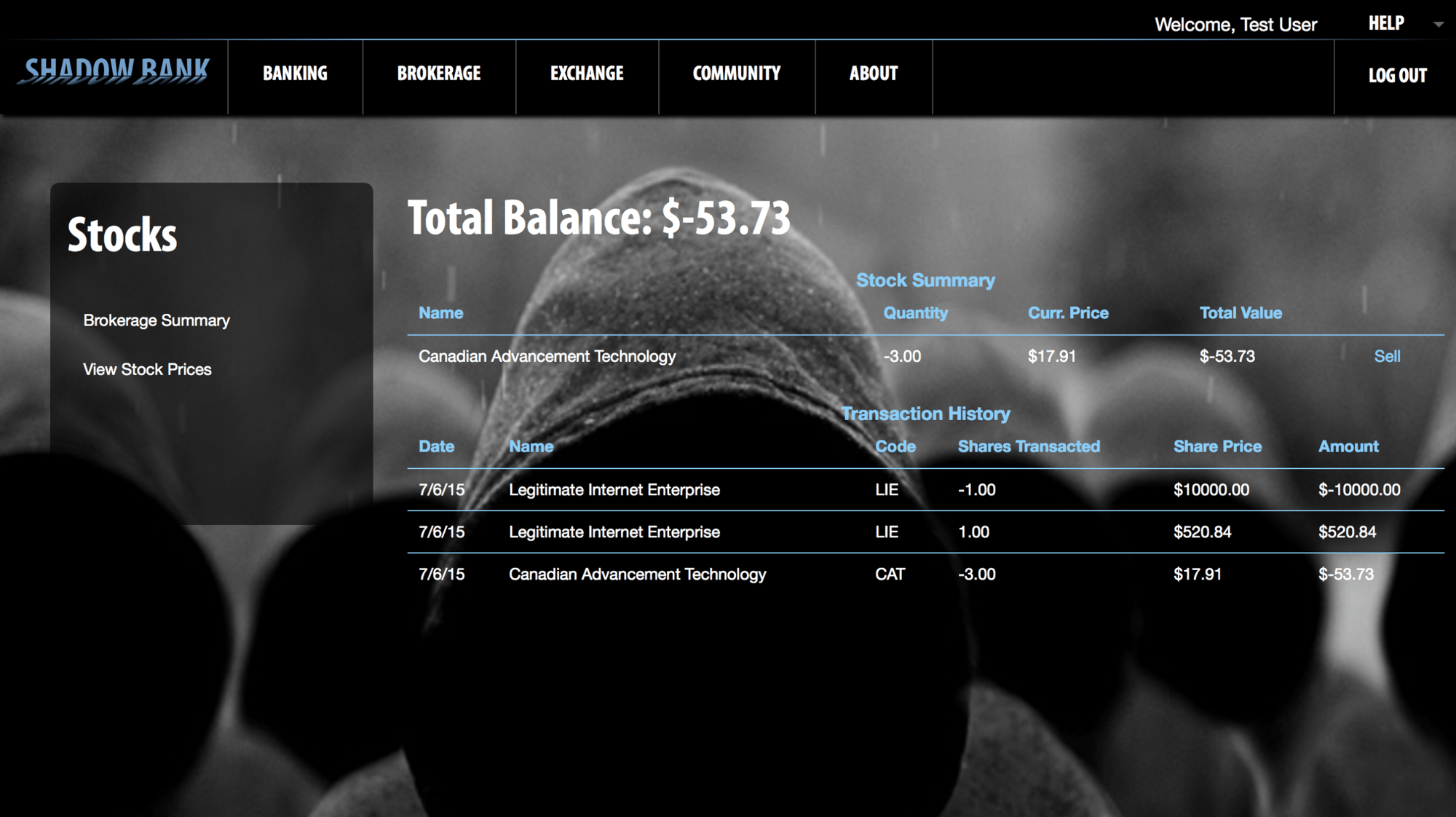This screenshot has height=817, width=1456.
Task: Click the Shares Transacted column header
Action: click(x=1029, y=446)
